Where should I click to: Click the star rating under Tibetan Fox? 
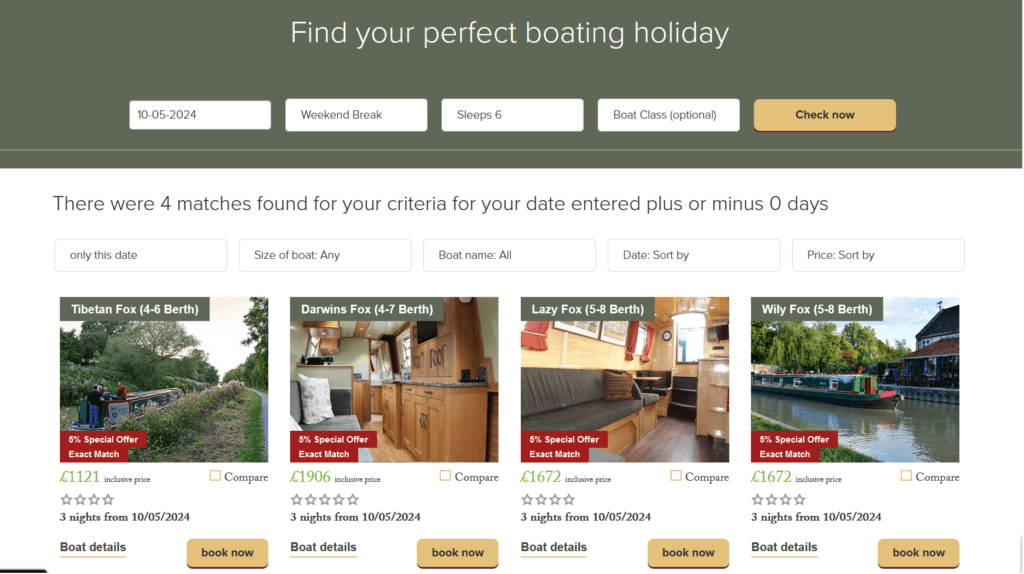[x=87, y=500]
